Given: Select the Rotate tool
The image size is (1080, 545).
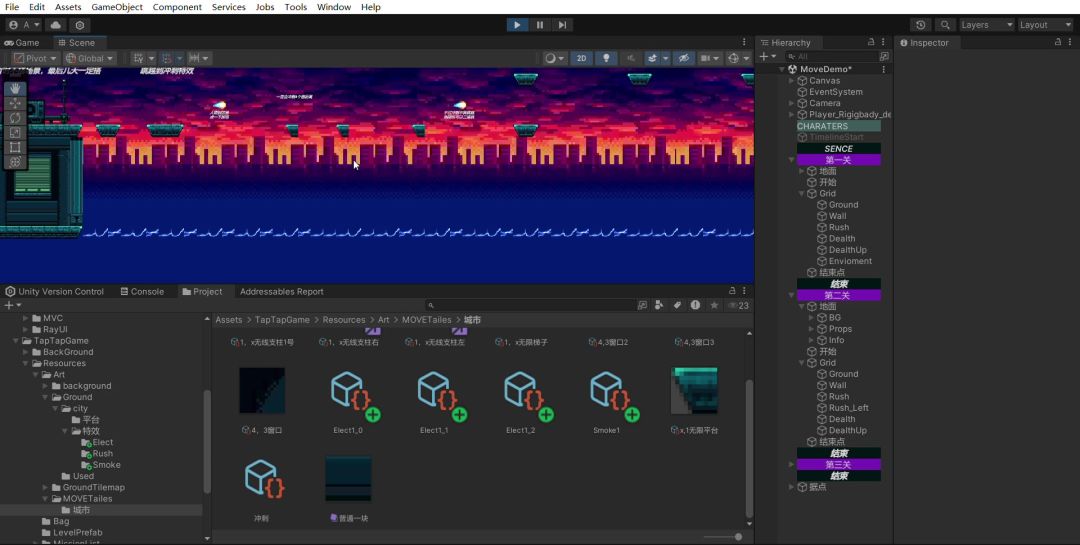Looking at the screenshot, I should click(15, 118).
